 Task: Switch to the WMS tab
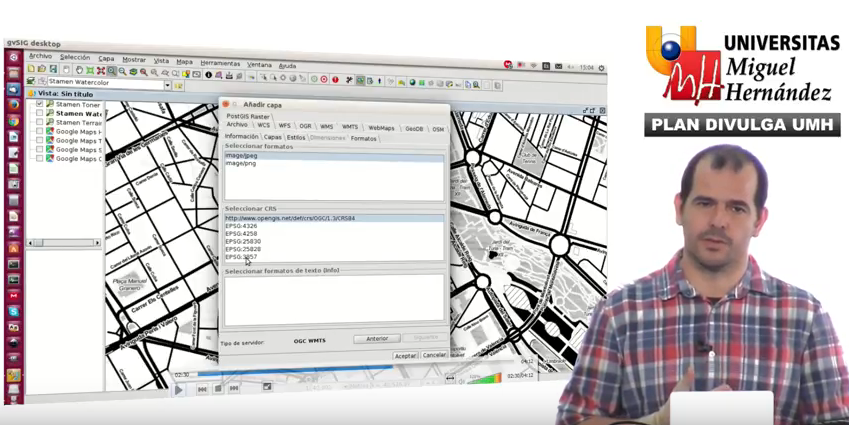pos(327,127)
